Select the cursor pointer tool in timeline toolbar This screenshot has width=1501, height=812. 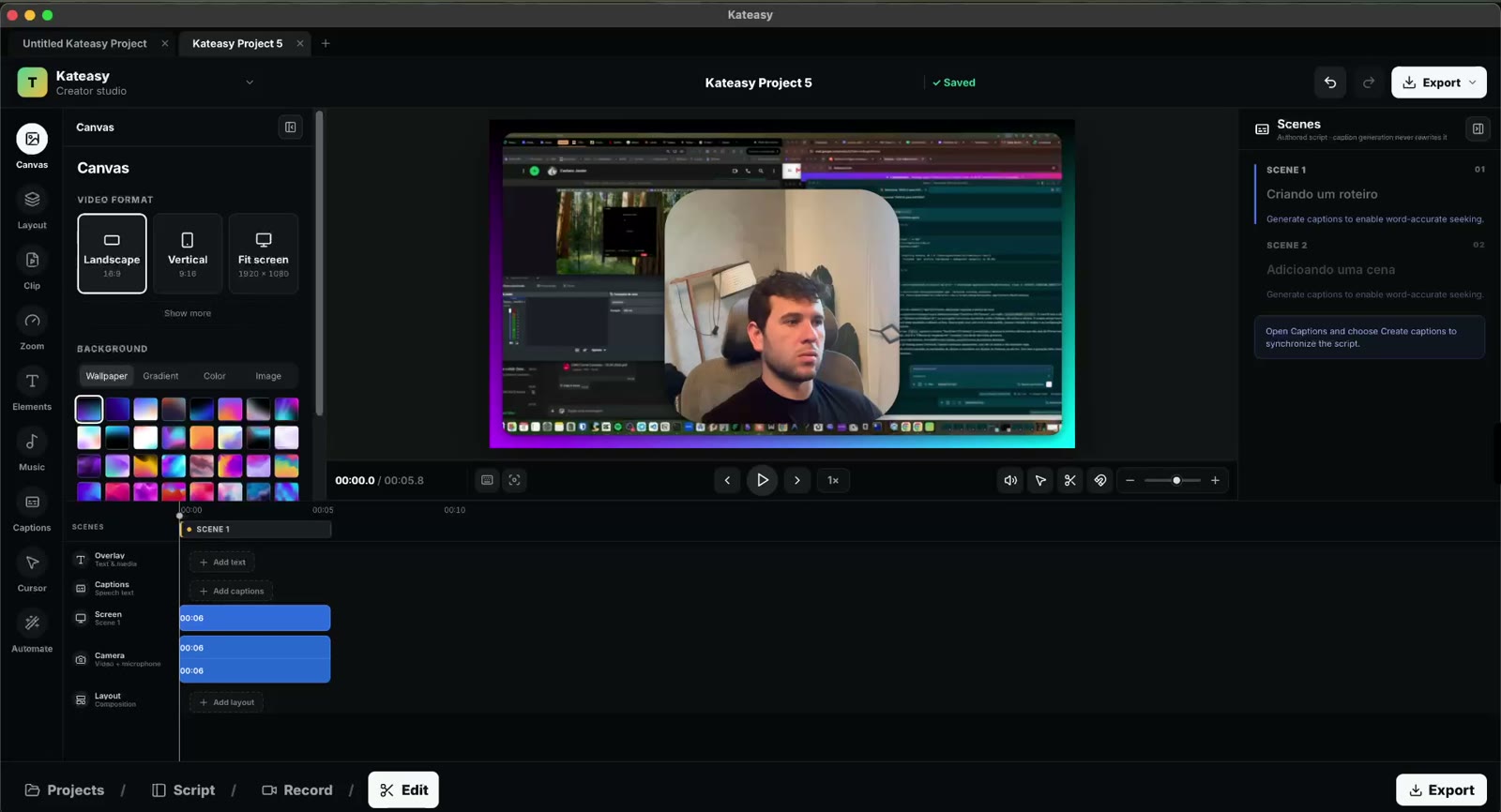(x=1040, y=480)
